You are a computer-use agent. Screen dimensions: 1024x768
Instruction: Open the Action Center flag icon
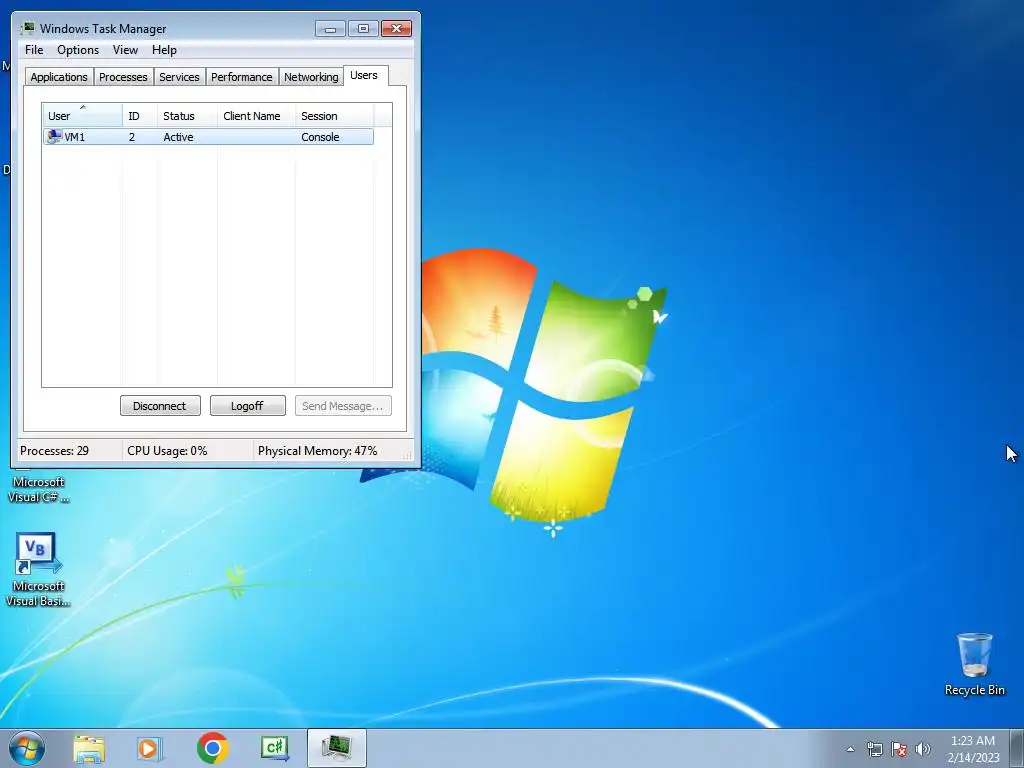click(899, 750)
